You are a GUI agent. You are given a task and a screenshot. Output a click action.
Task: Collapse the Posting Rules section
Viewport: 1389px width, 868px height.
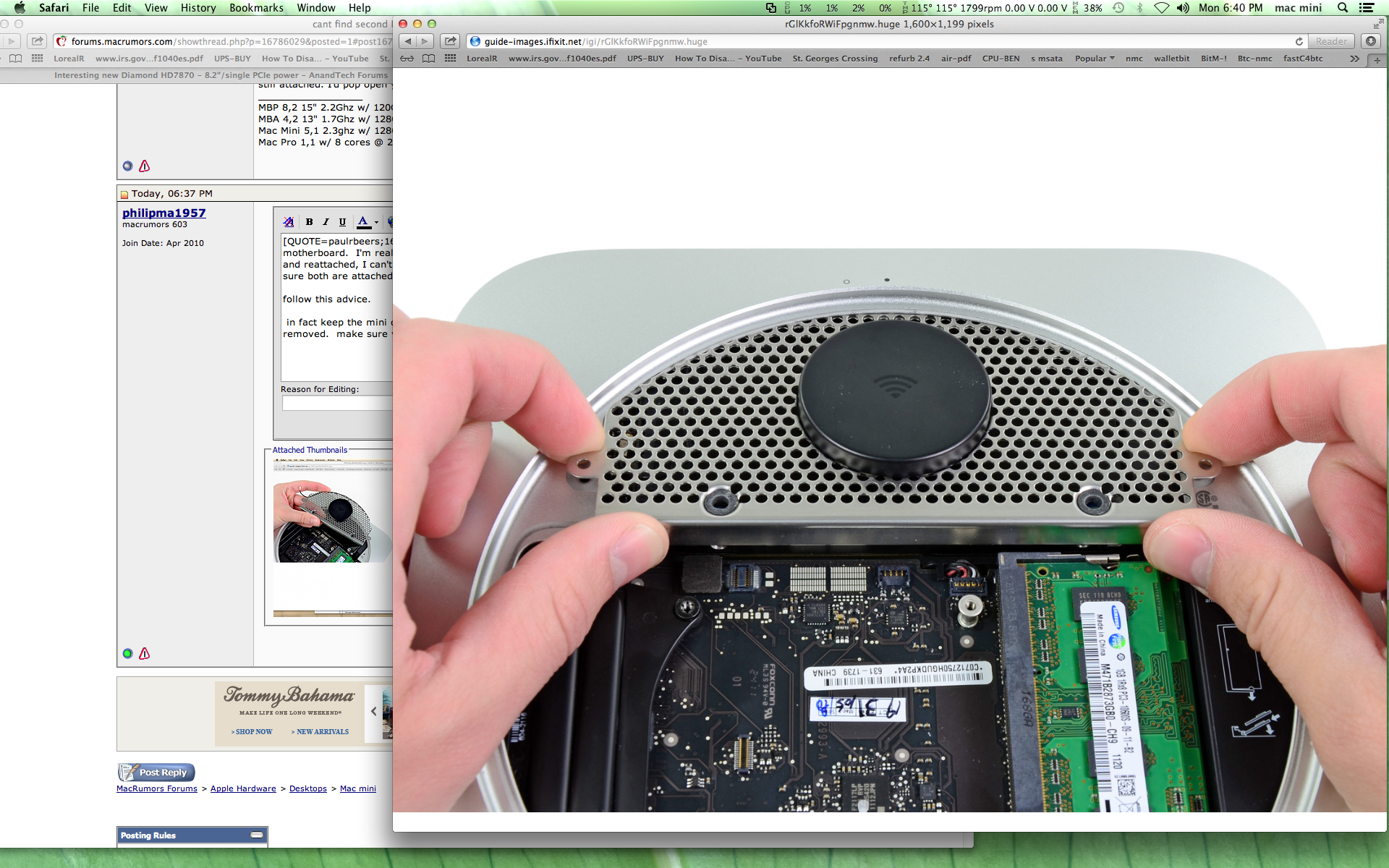pos(257,835)
